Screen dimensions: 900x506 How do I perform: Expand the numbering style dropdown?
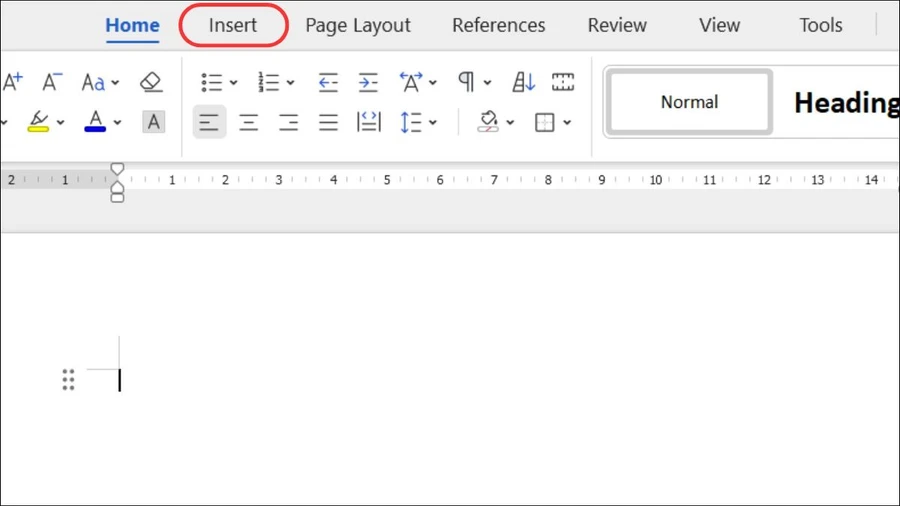pyautogui.click(x=290, y=83)
